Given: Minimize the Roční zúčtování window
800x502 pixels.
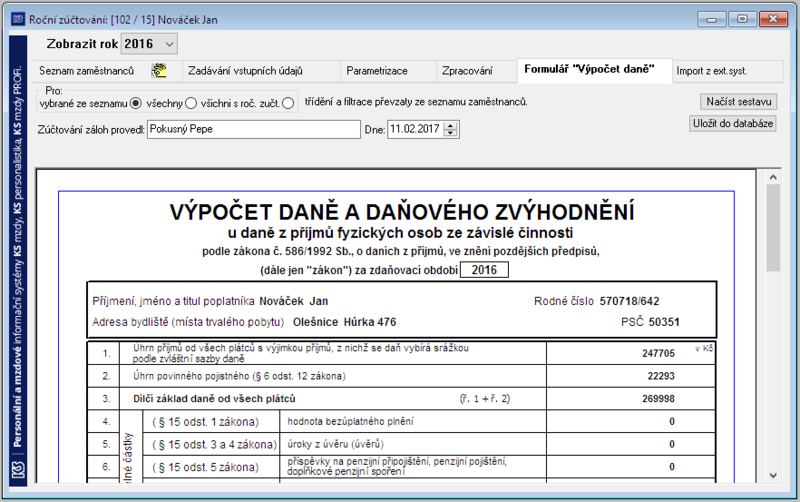Looking at the screenshot, I should coord(712,19).
